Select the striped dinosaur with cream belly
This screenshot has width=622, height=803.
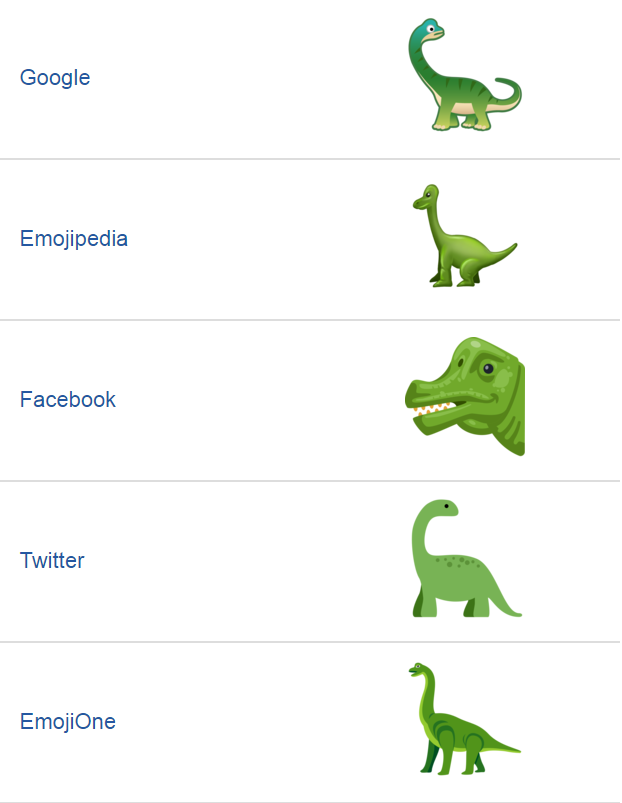[x=463, y=76]
